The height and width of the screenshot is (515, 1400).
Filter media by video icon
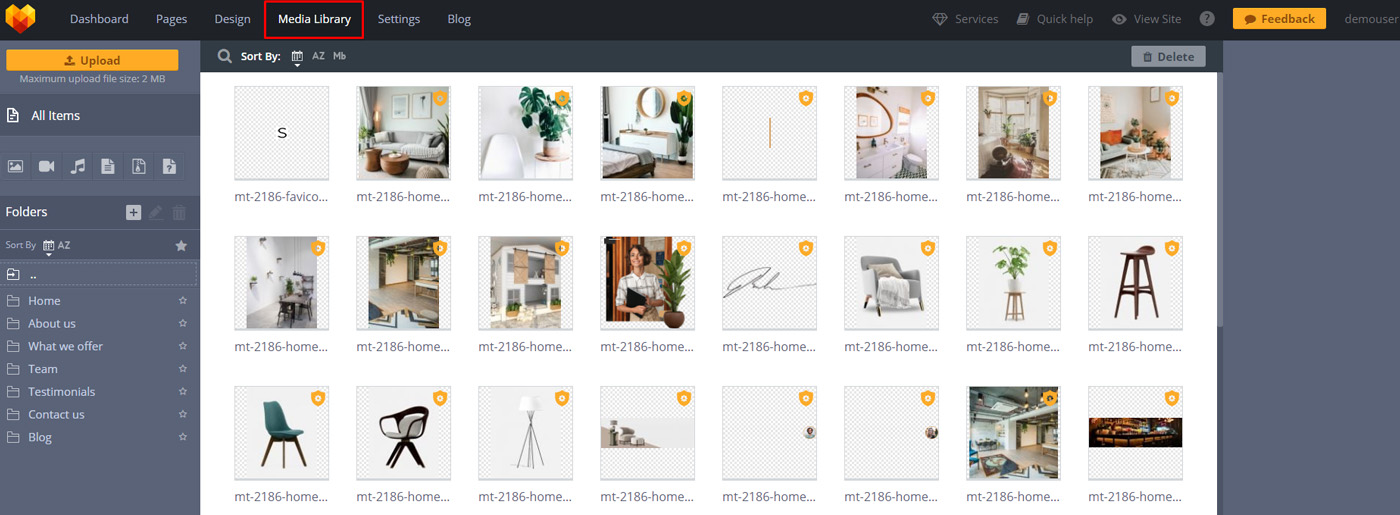pyautogui.click(x=46, y=166)
